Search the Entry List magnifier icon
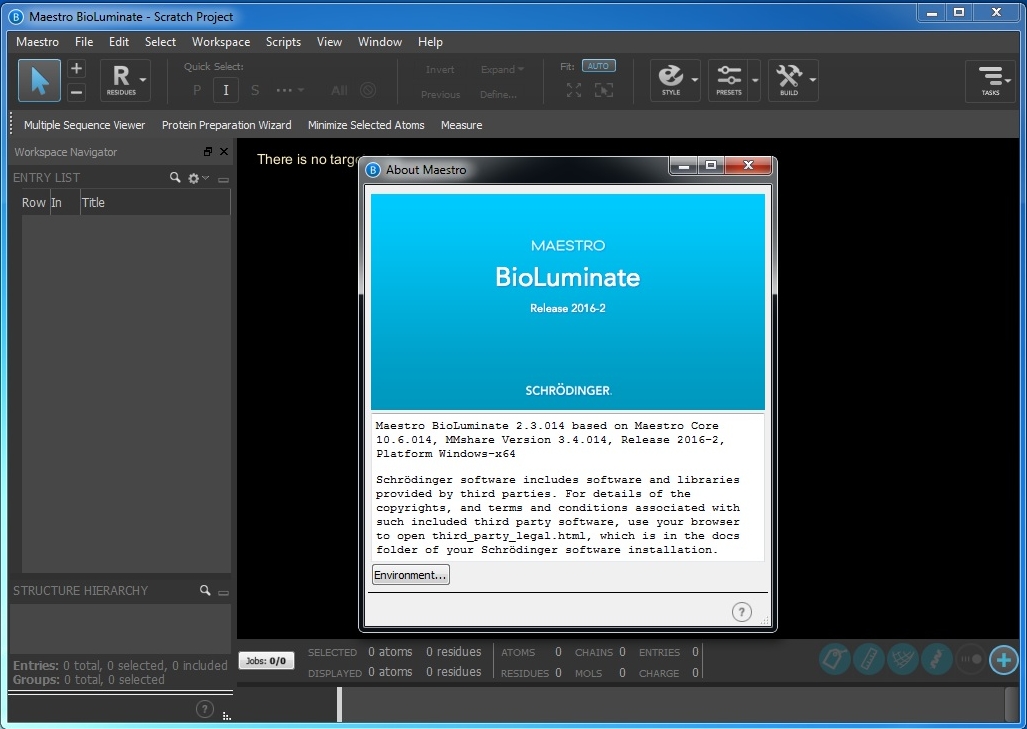The width and height of the screenshot is (1027, 729). [x=175, y=178]
